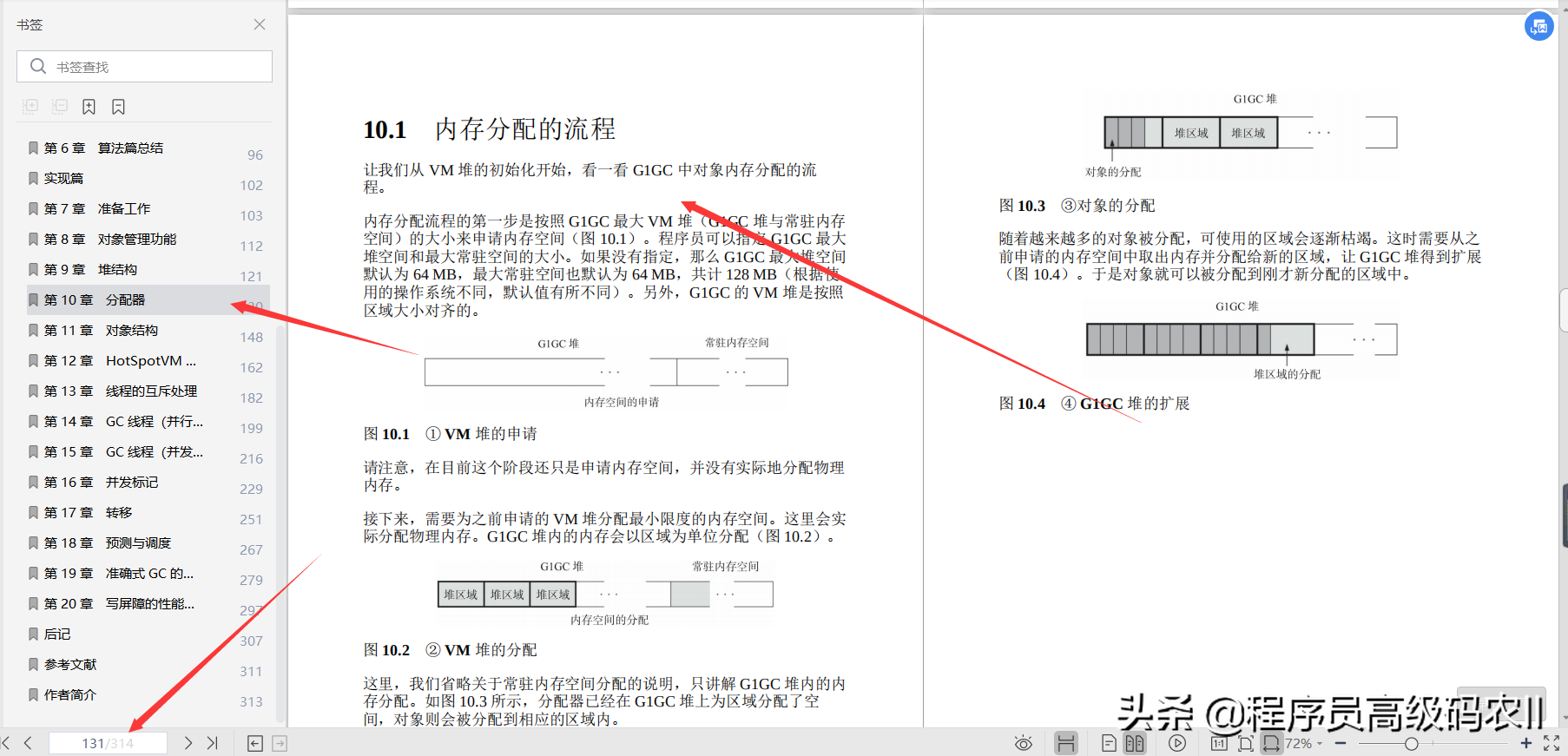Screen dimensions: 1568x756
Task: Open bookmark 第 8 章 对象管理功能
Action: point(110,240)
